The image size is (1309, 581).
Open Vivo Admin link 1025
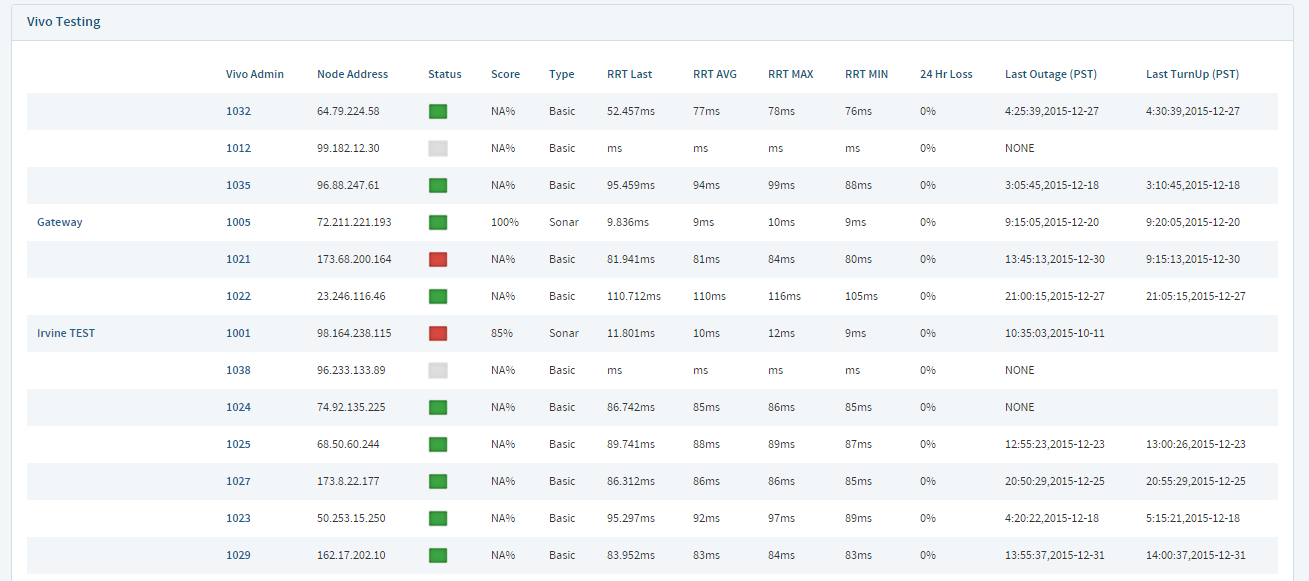pyautogui.click(x=238, y=444)
